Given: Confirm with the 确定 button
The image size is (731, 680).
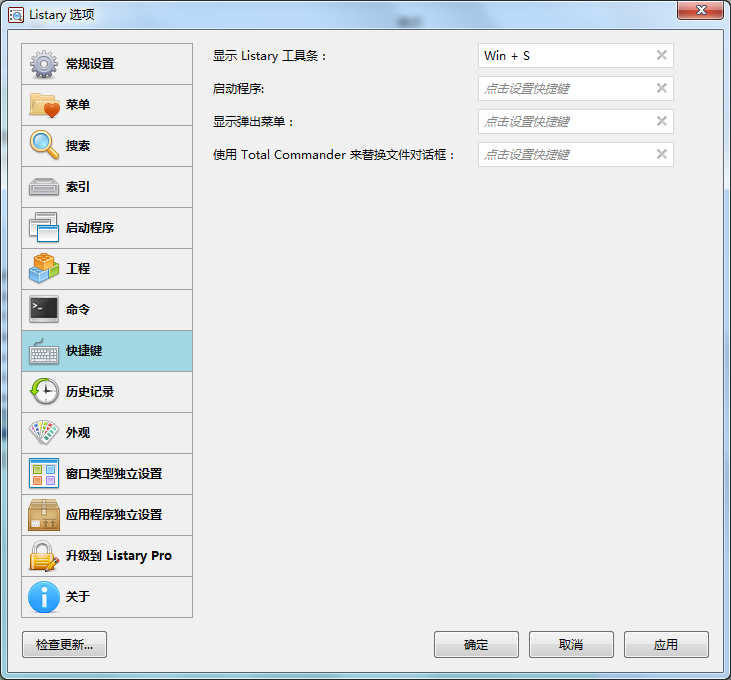Looking at the screenshot, I should [x=476, y=645].
